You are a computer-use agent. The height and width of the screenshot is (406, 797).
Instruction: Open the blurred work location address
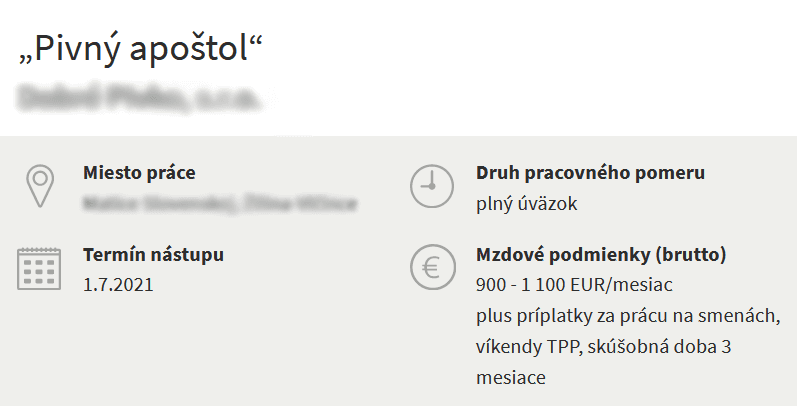tap(220, 205)
